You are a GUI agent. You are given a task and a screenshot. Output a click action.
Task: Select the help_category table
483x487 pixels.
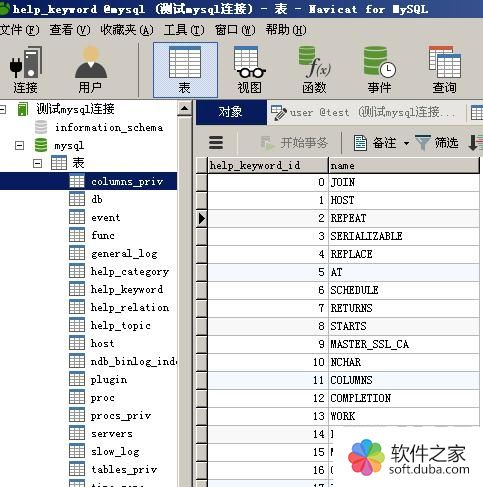click(x=130, y=271)
